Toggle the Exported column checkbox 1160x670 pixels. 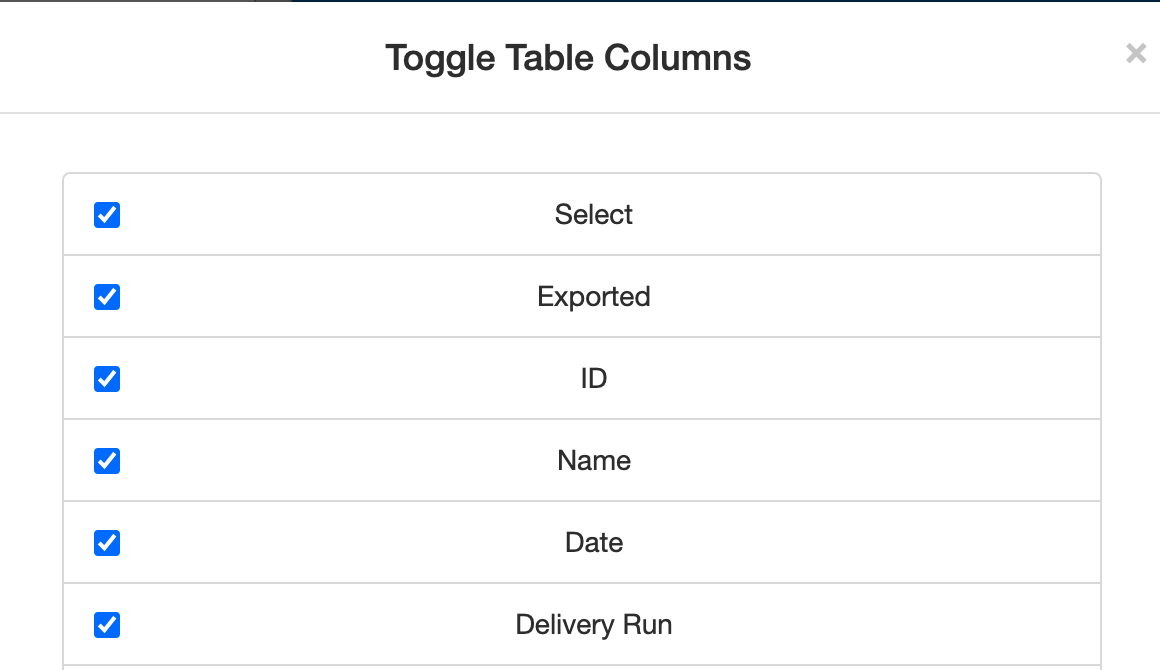pyautogui.click(x=107, y=297)
